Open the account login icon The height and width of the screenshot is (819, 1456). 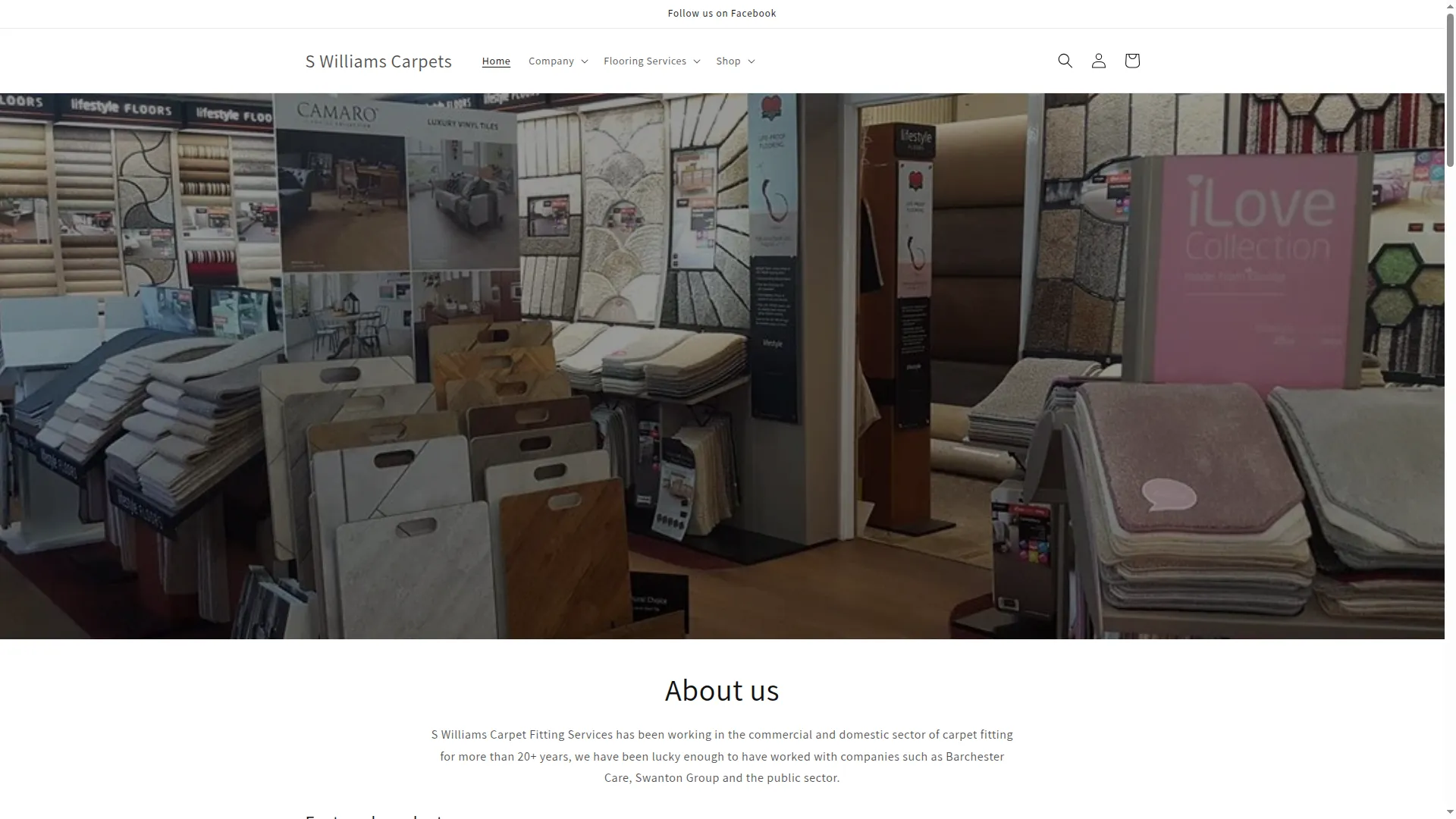point(1098,61)
